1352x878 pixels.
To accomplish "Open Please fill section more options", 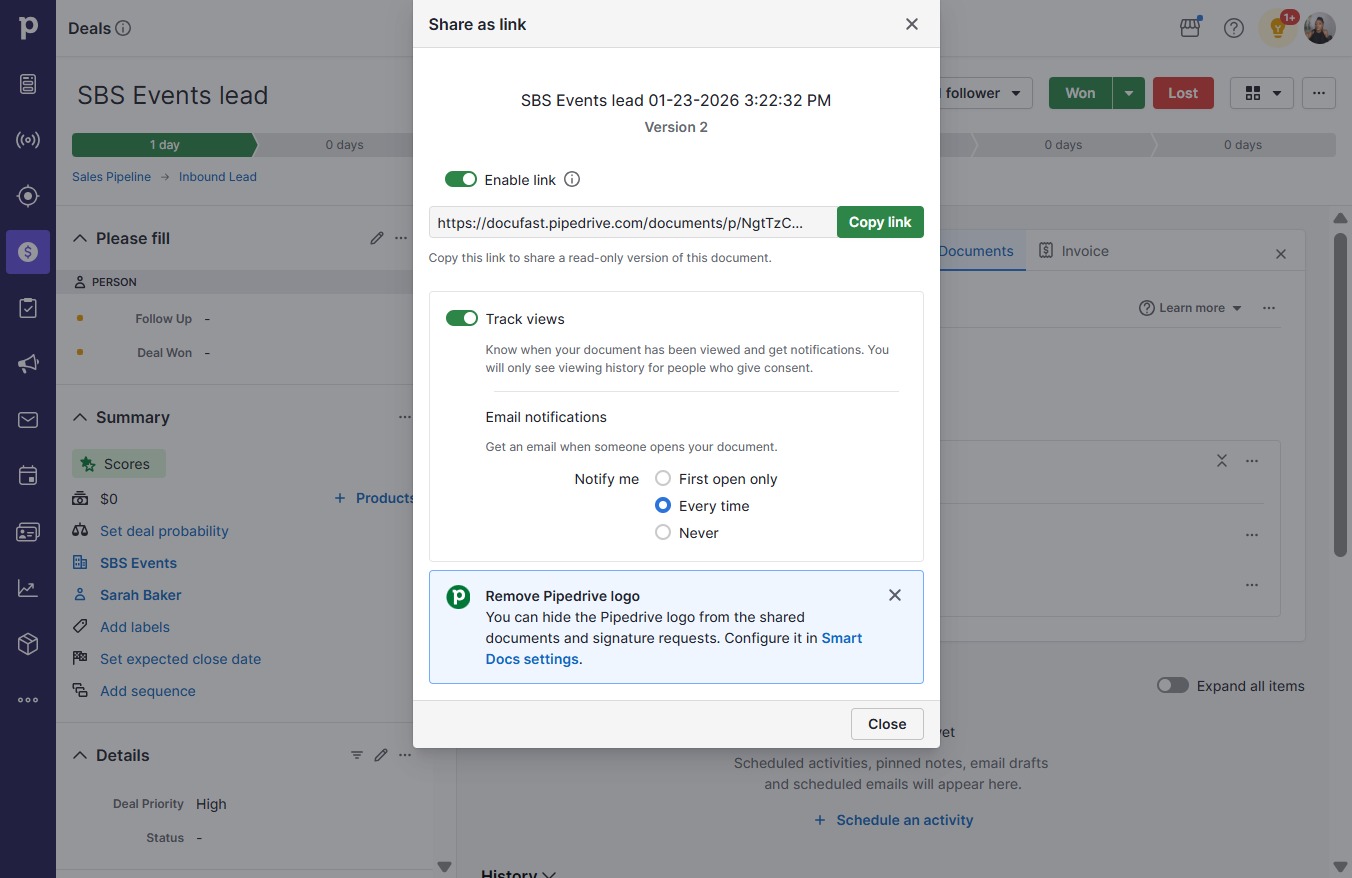I will coord(401,238).
